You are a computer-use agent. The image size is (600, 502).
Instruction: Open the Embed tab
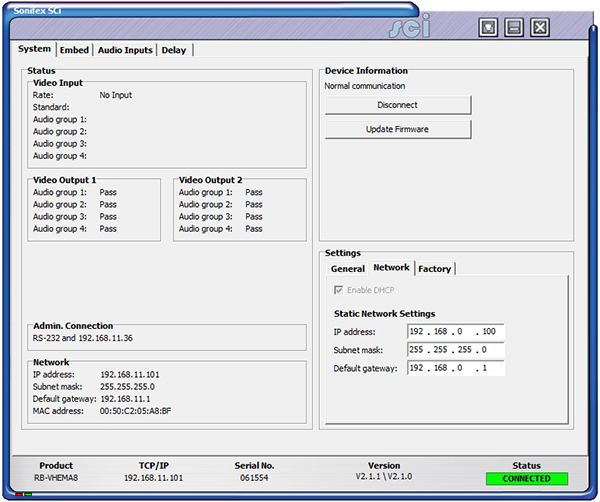pos(74,50)
